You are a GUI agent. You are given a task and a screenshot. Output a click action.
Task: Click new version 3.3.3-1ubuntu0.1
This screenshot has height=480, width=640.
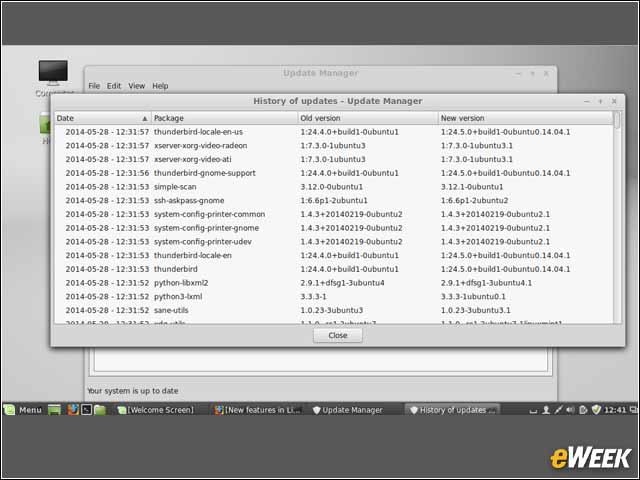473,297
